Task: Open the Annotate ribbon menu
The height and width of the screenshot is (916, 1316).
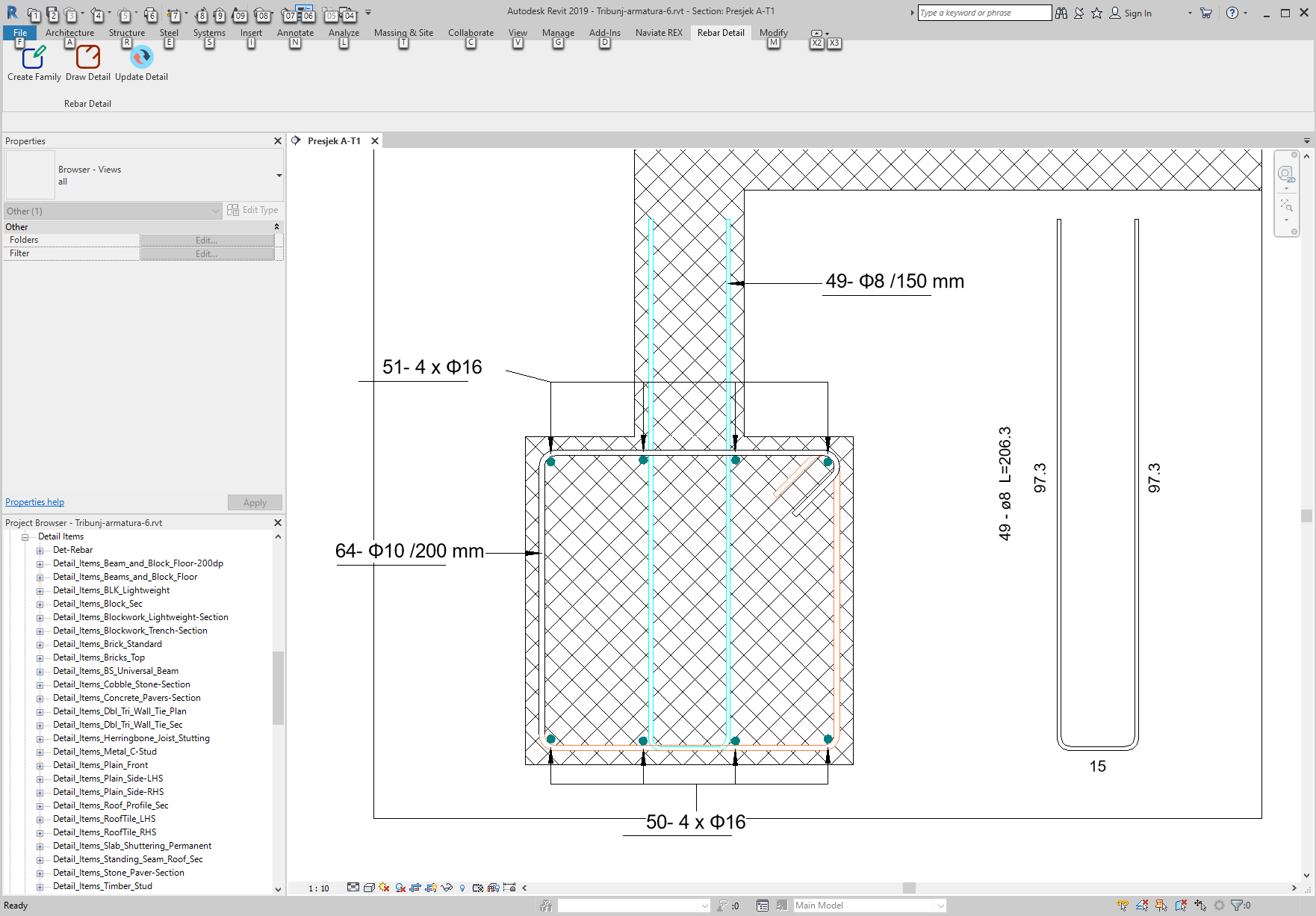Action: [295, 32]
